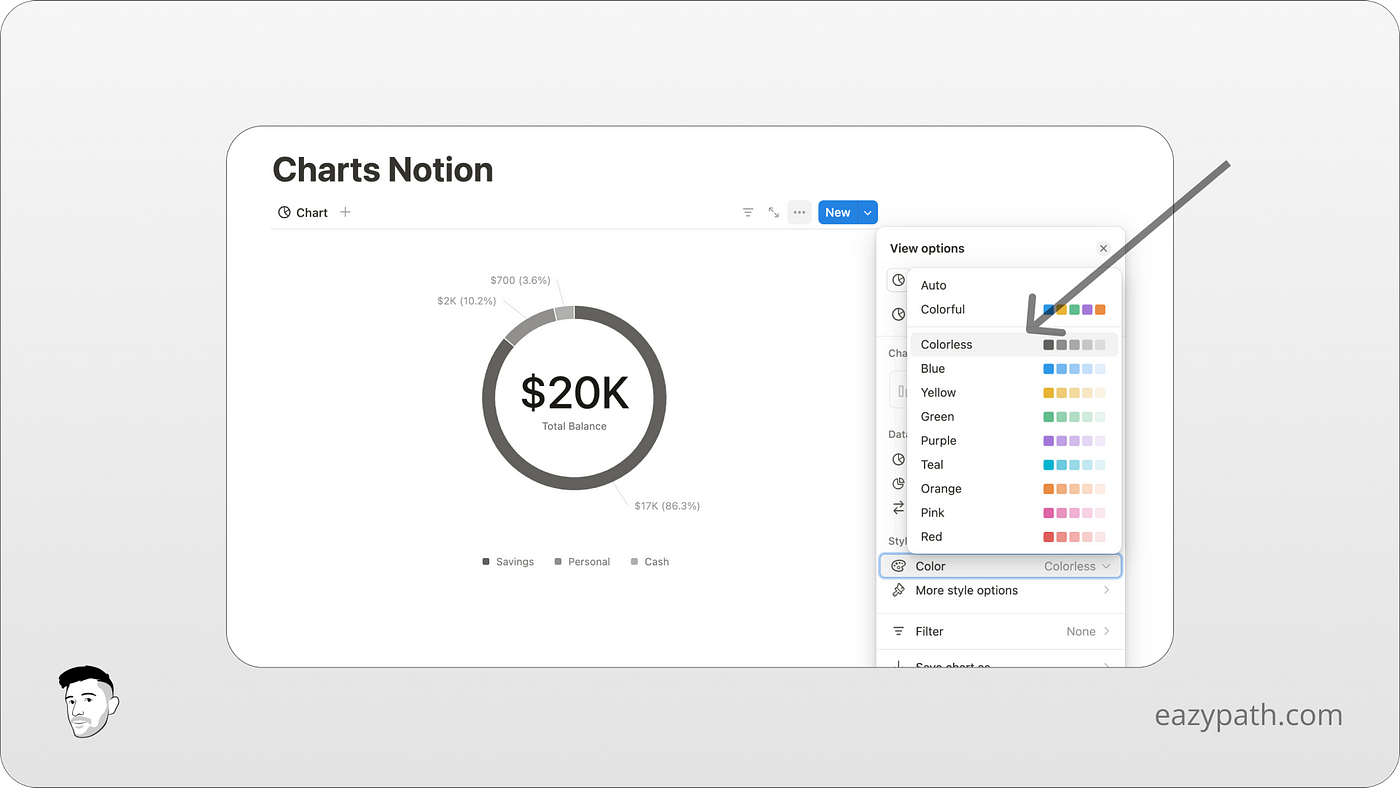1400x788 pixels.
Task: Click the pie chart icon beside the Chart tab
Action: [284, 212]
